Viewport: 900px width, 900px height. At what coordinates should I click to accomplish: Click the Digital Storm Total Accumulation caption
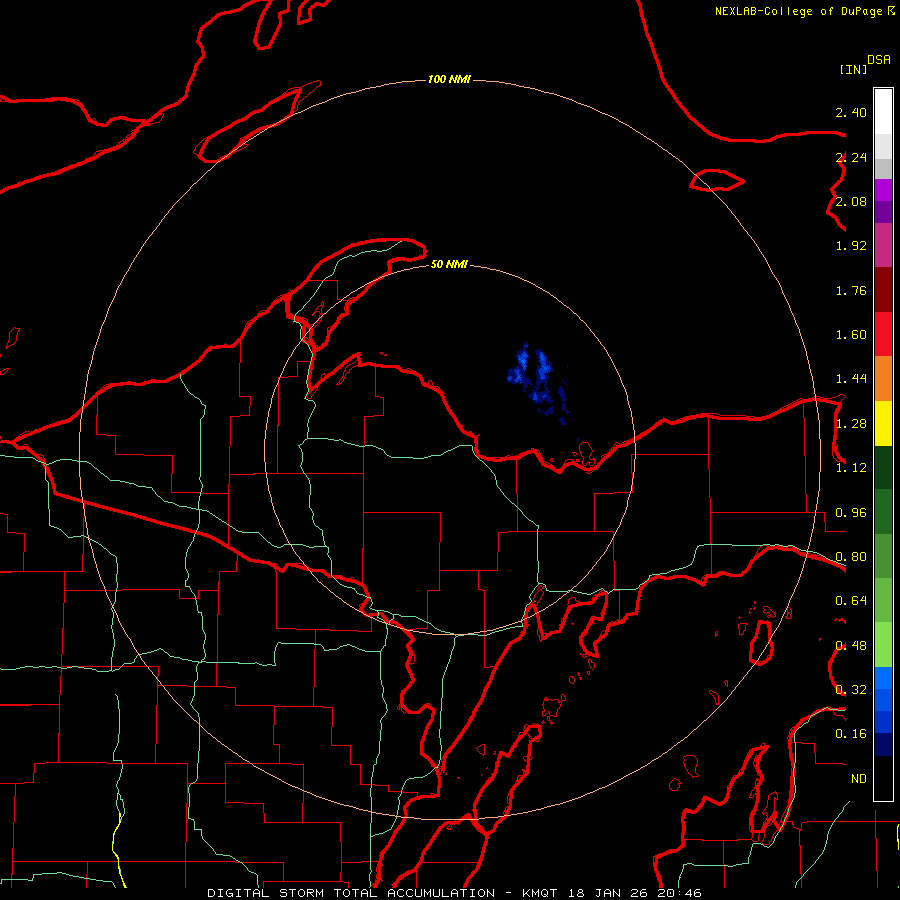(x=351, y=893)
